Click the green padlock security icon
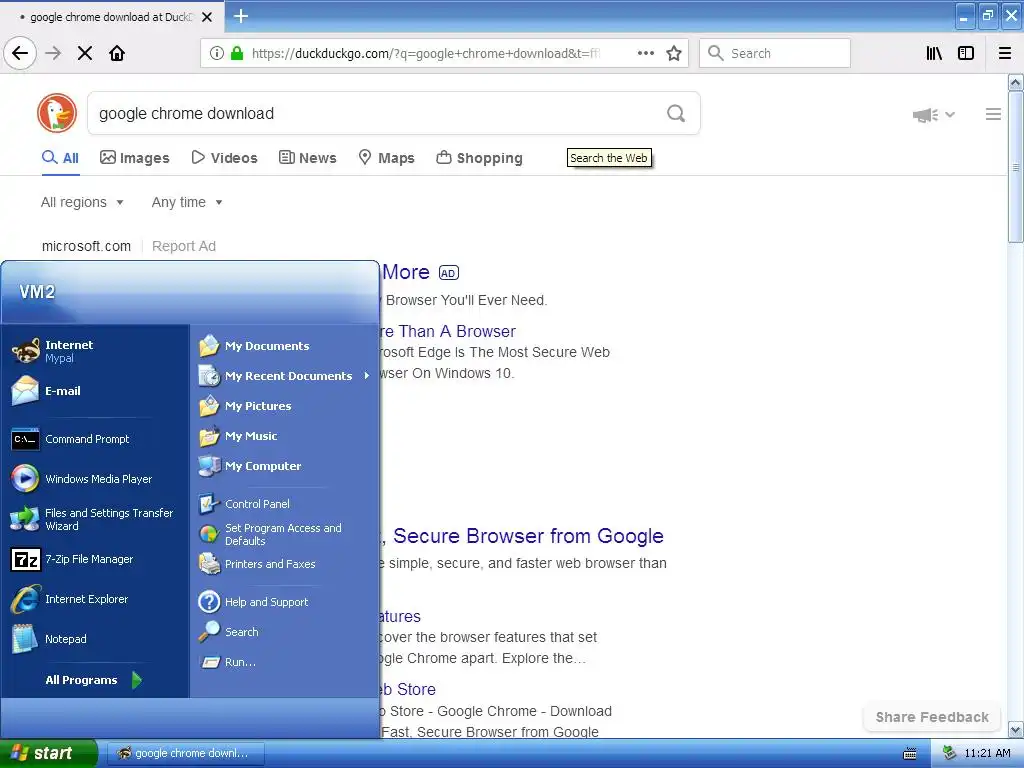 coord(236,53)
